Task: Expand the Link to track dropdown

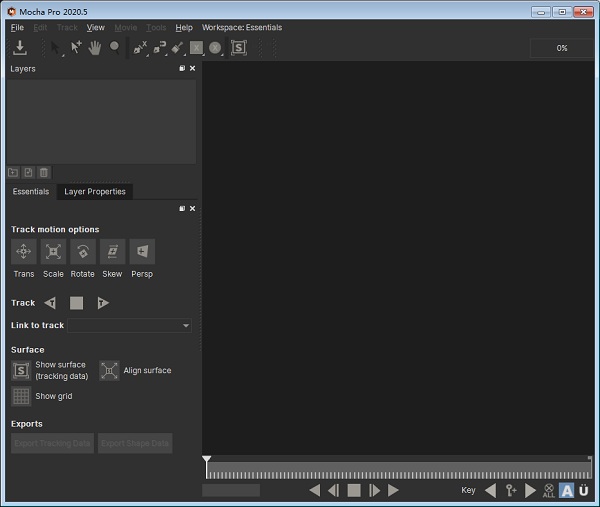Action: [x=186, y=326]
